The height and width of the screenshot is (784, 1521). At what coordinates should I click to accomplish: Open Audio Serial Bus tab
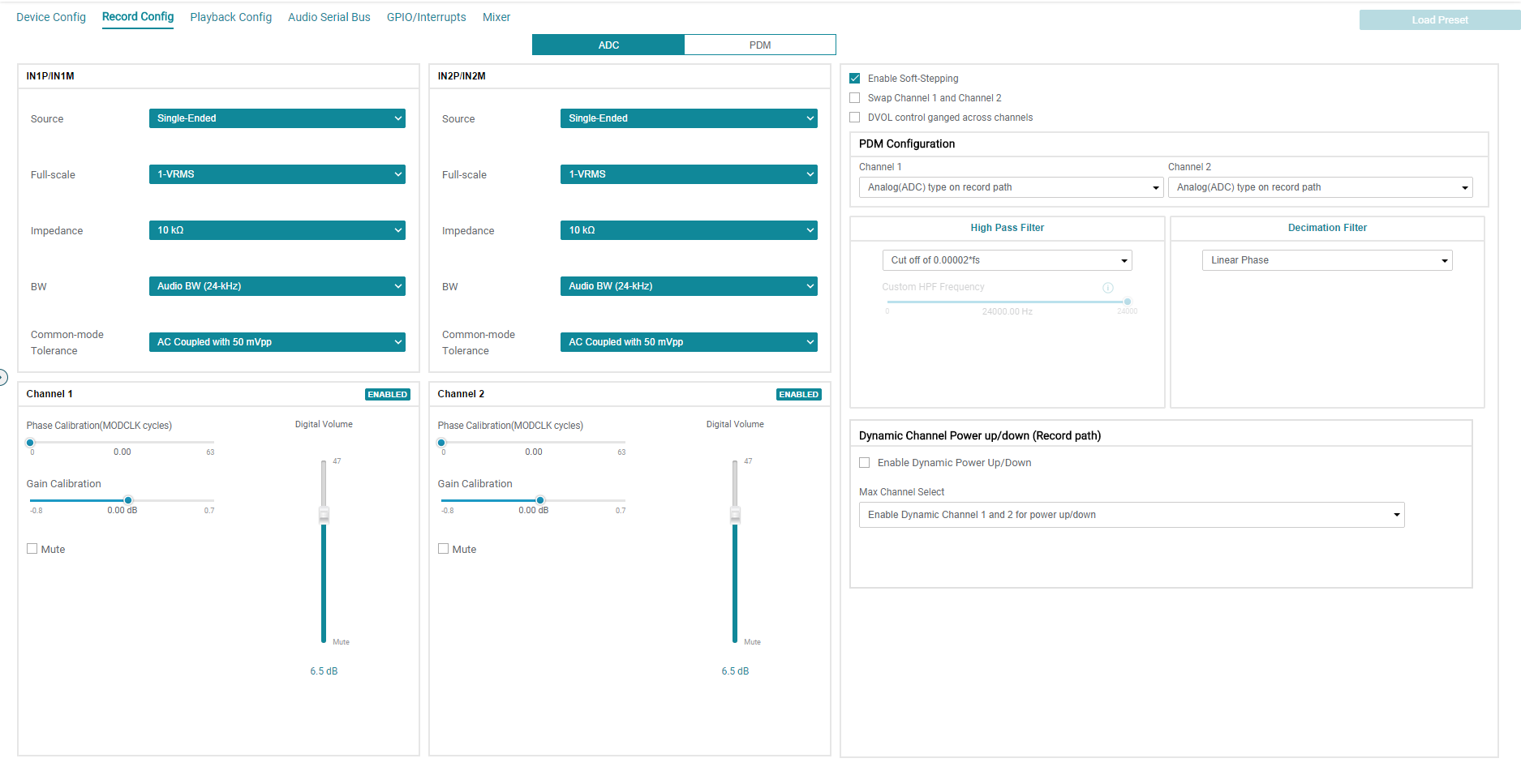tap(329, 17)
